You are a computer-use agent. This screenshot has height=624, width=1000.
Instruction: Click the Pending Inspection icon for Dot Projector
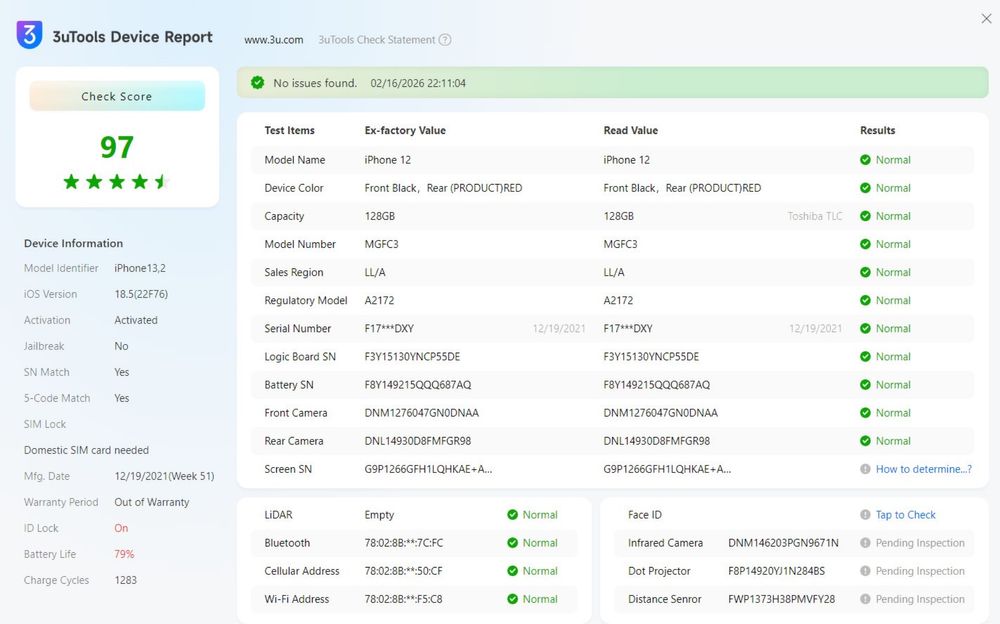point(865,571)
